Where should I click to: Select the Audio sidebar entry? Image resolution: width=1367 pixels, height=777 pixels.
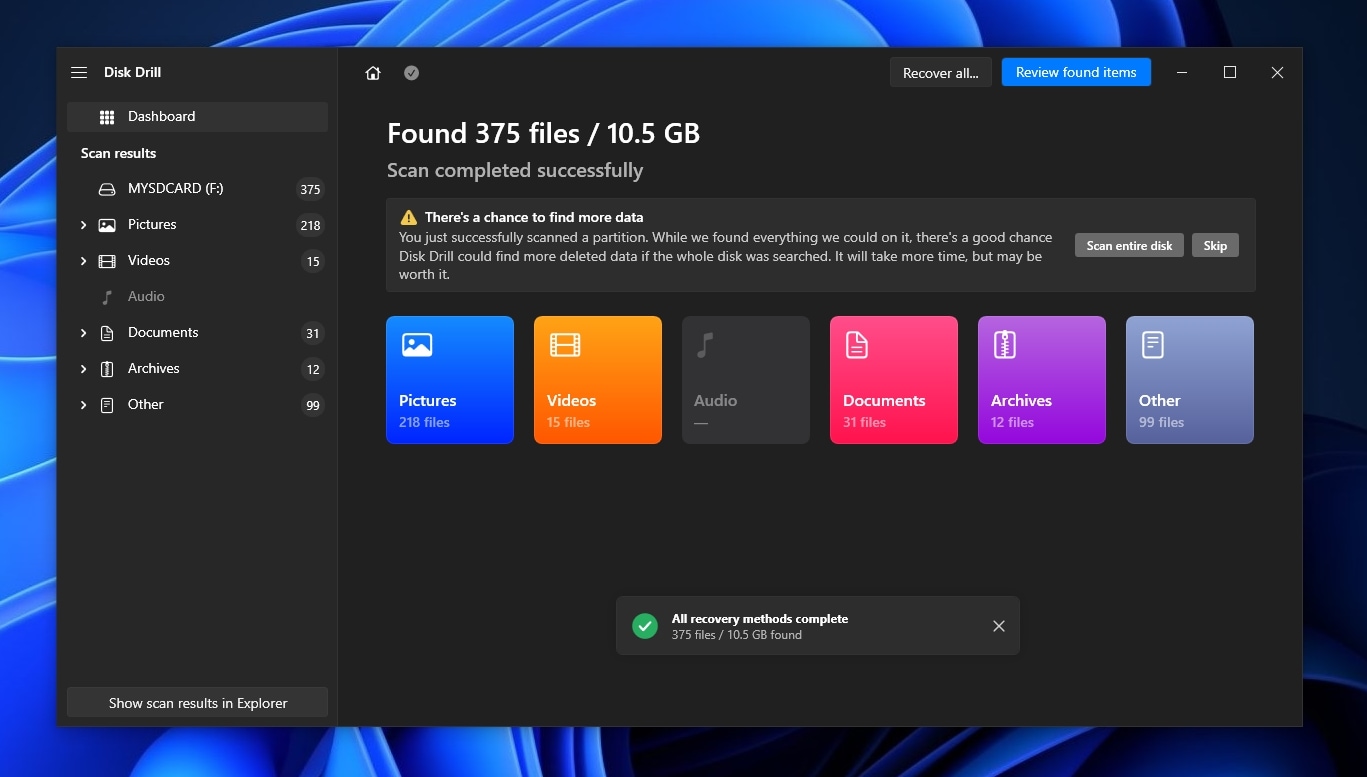[x=197, y=297]
